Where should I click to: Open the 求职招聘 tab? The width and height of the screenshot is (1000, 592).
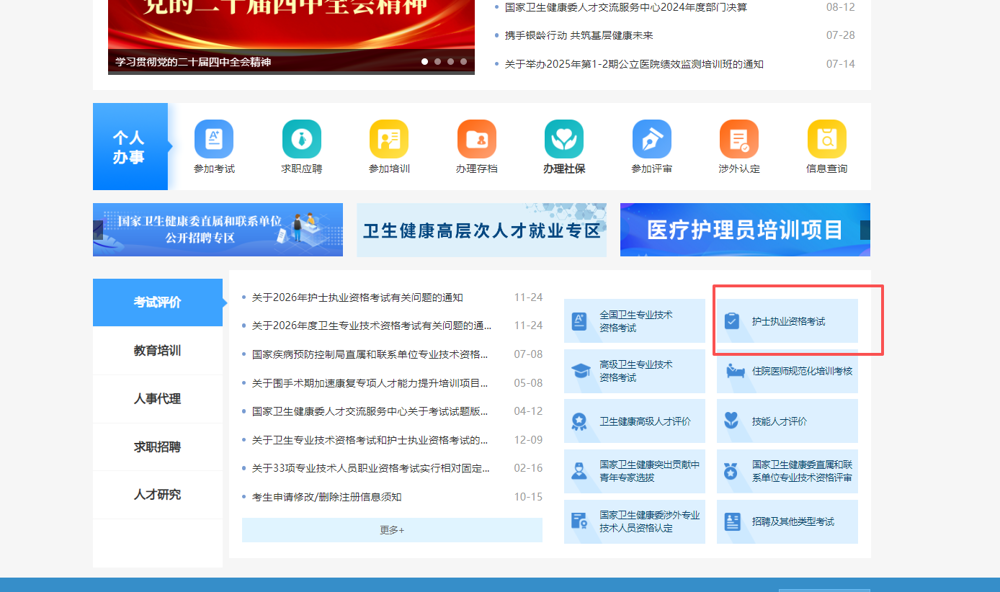click(x=157, y=447)
